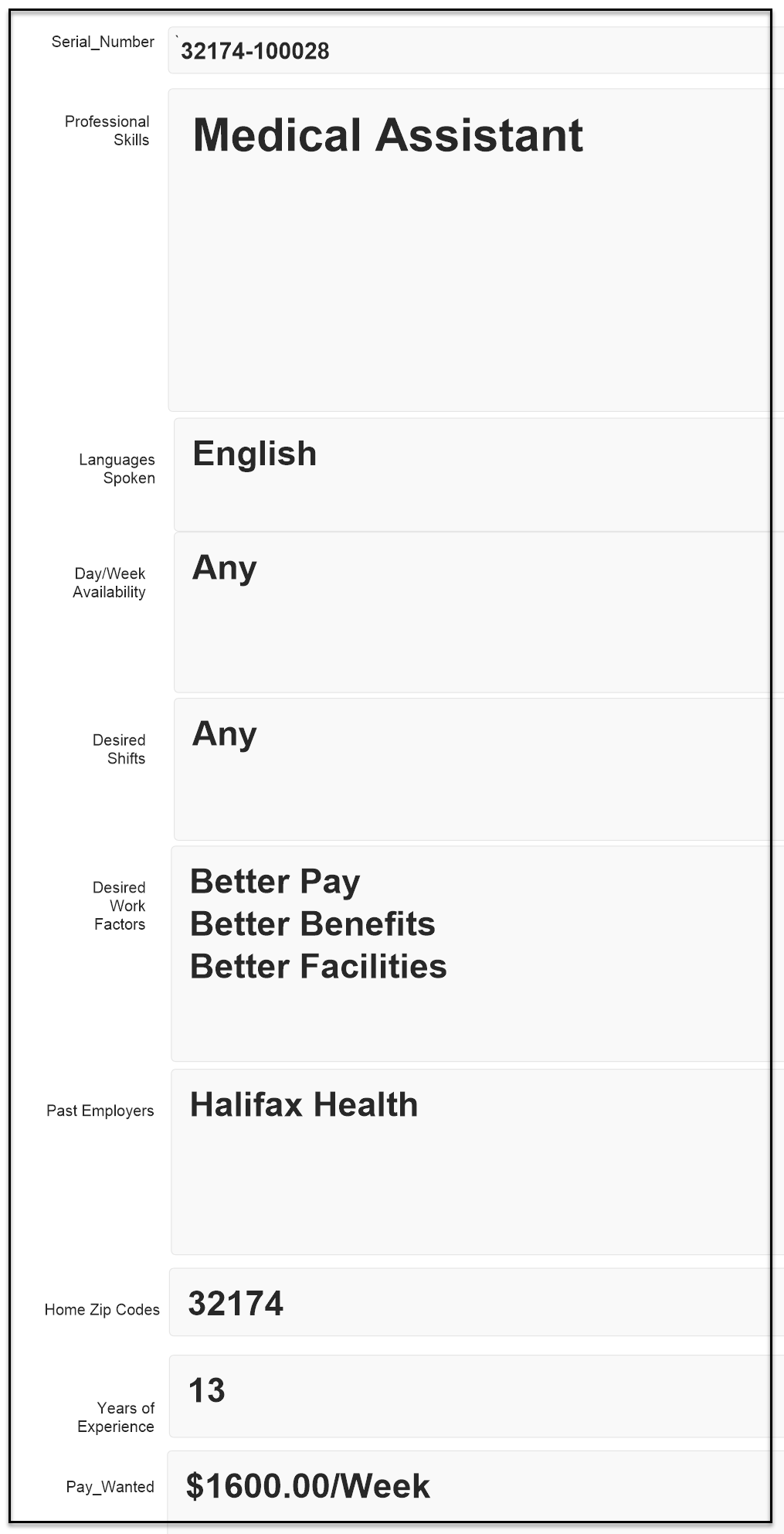Select the Years of Experience label
This screenshot has height=1534, width=784.
tap(117, 1417)
